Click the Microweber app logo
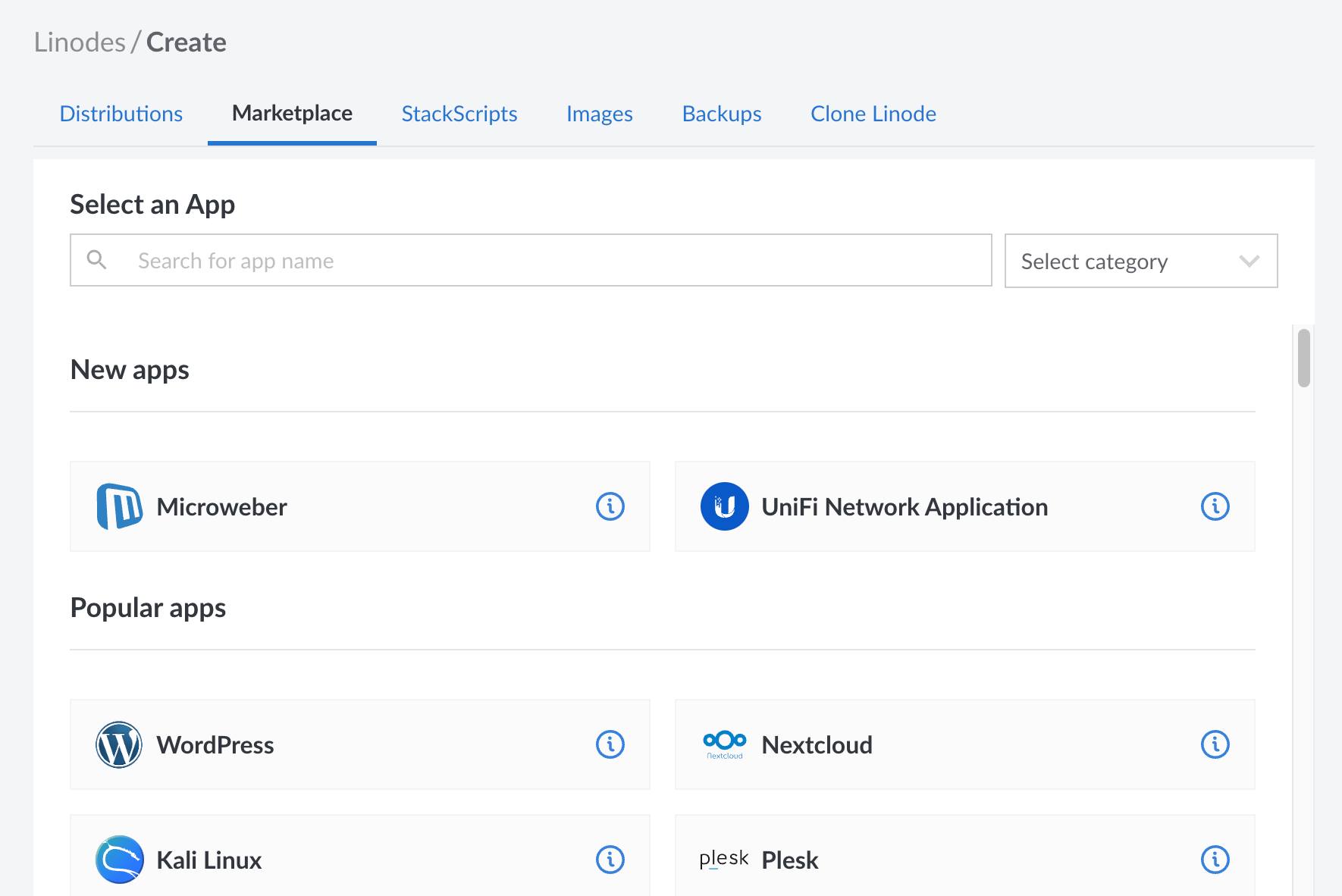1342x896 pixels. tap(119, 506)
